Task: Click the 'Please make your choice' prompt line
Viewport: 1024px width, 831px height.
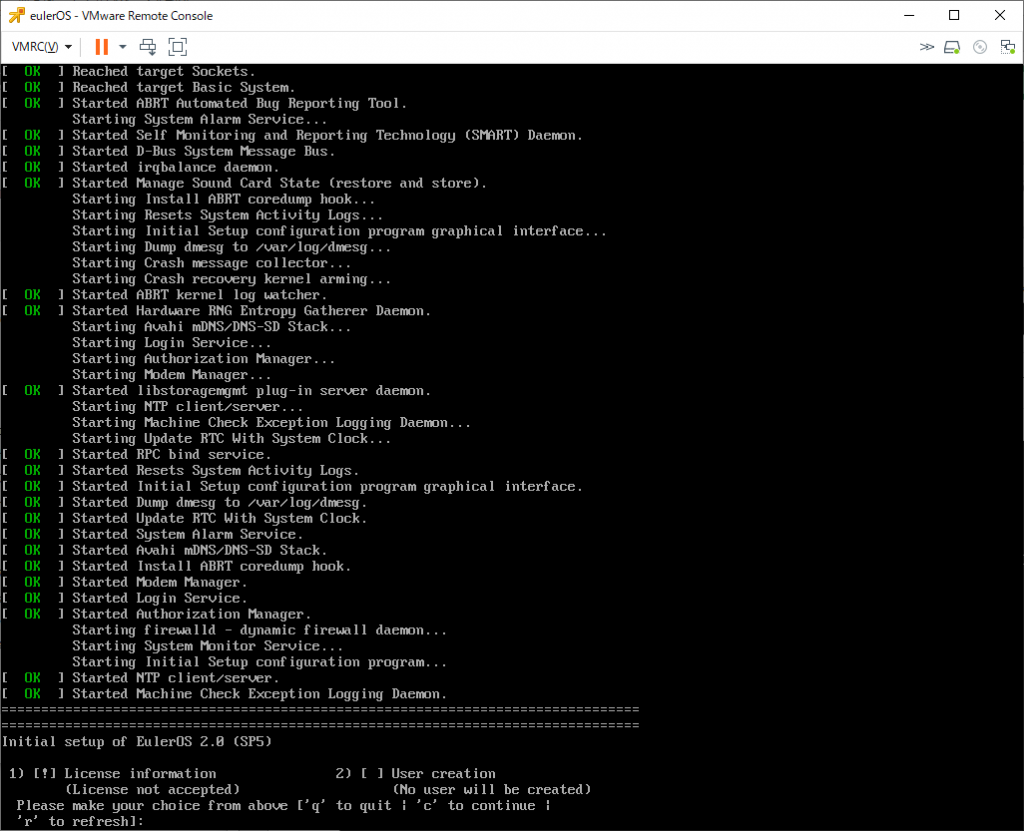Action: tap(283, 806)
